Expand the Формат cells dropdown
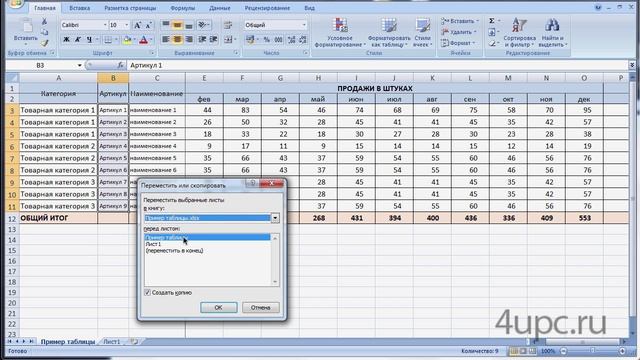 tap(474, 43)
